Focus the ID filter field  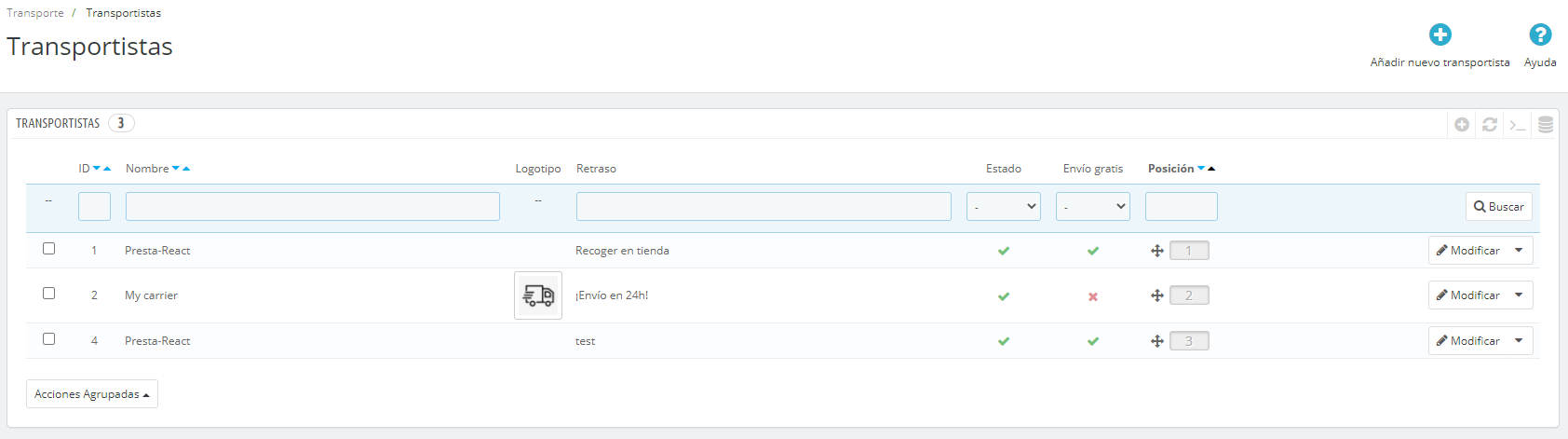(x=94, y=207)
